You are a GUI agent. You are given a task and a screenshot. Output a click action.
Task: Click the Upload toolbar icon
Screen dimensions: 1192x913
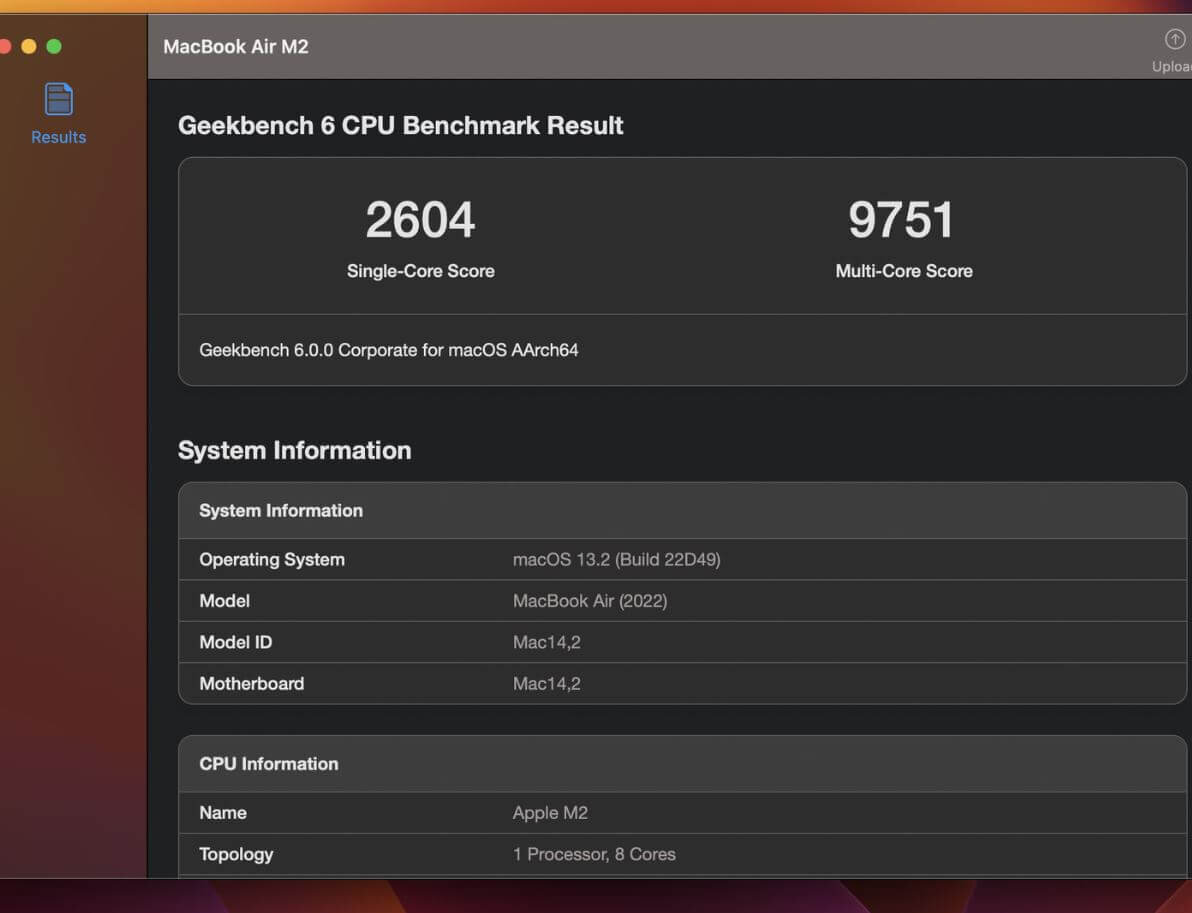[x=1175, y=39]
